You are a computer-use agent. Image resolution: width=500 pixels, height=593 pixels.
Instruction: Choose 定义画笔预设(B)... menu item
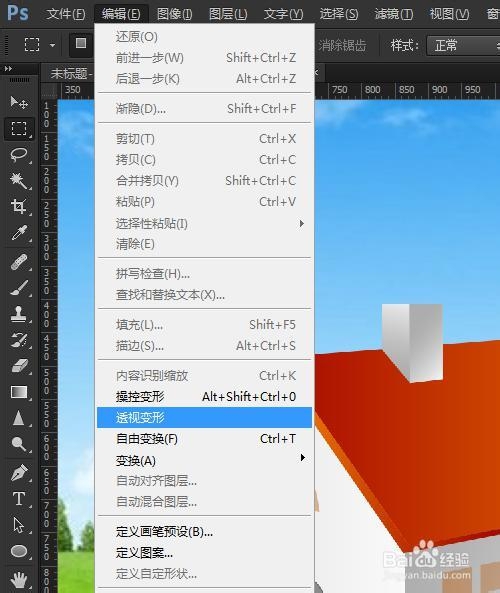point(205,532)
